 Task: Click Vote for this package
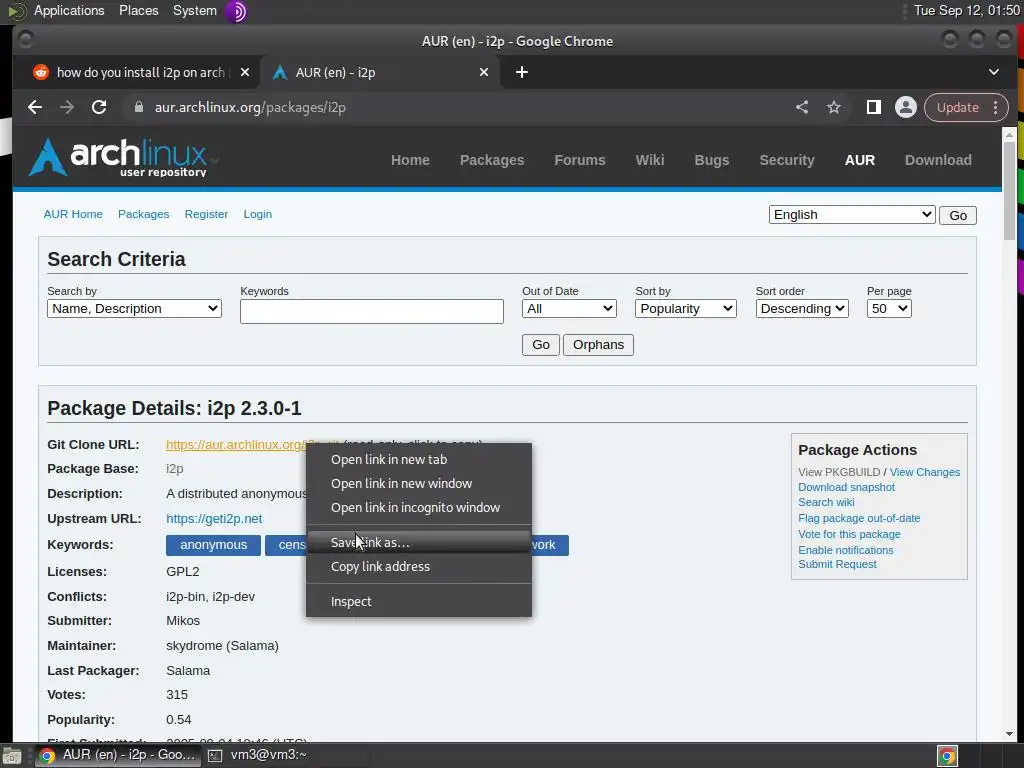point(849,534)
